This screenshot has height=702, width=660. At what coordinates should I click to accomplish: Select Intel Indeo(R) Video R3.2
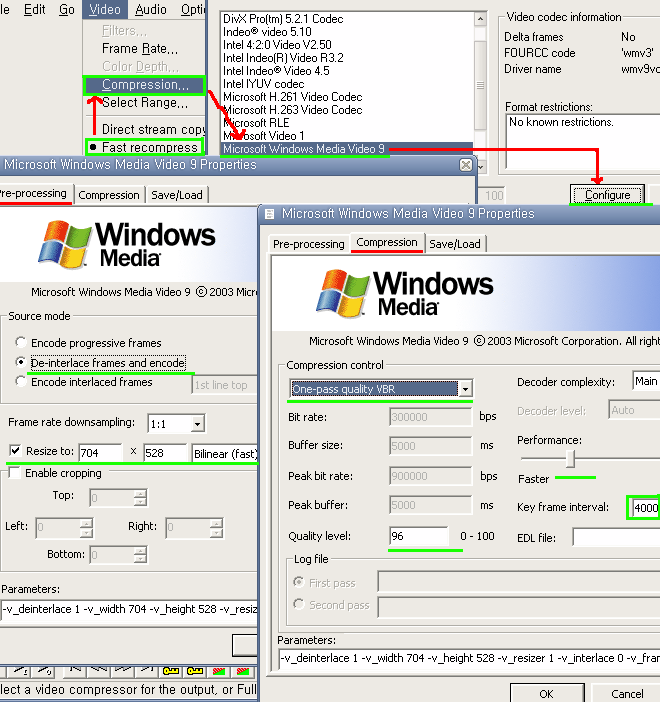click(283, 58)
